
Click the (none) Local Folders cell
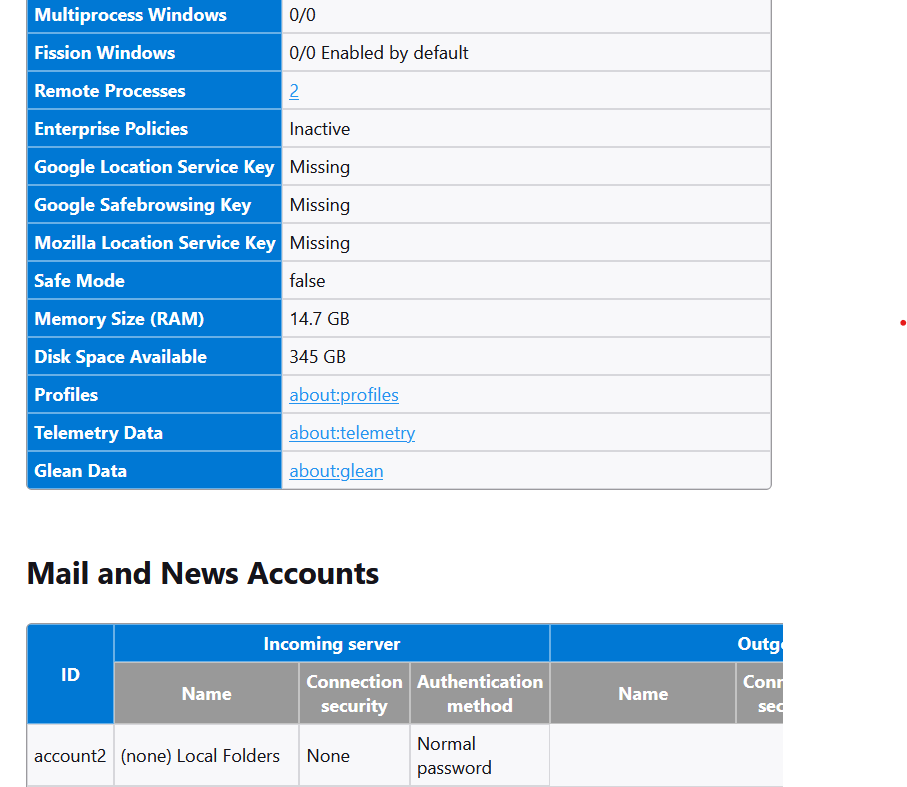tap(200, 756)
